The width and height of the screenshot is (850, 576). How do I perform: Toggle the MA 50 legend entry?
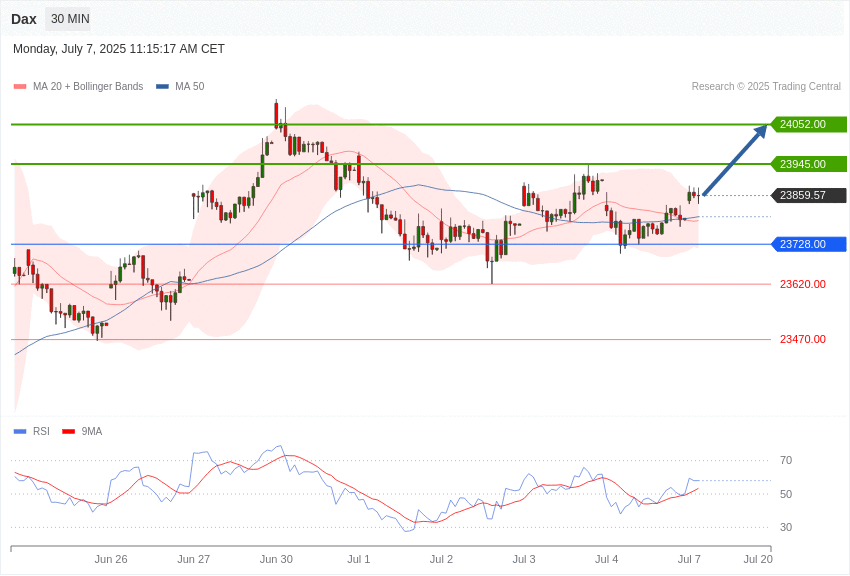pos(180,87)
